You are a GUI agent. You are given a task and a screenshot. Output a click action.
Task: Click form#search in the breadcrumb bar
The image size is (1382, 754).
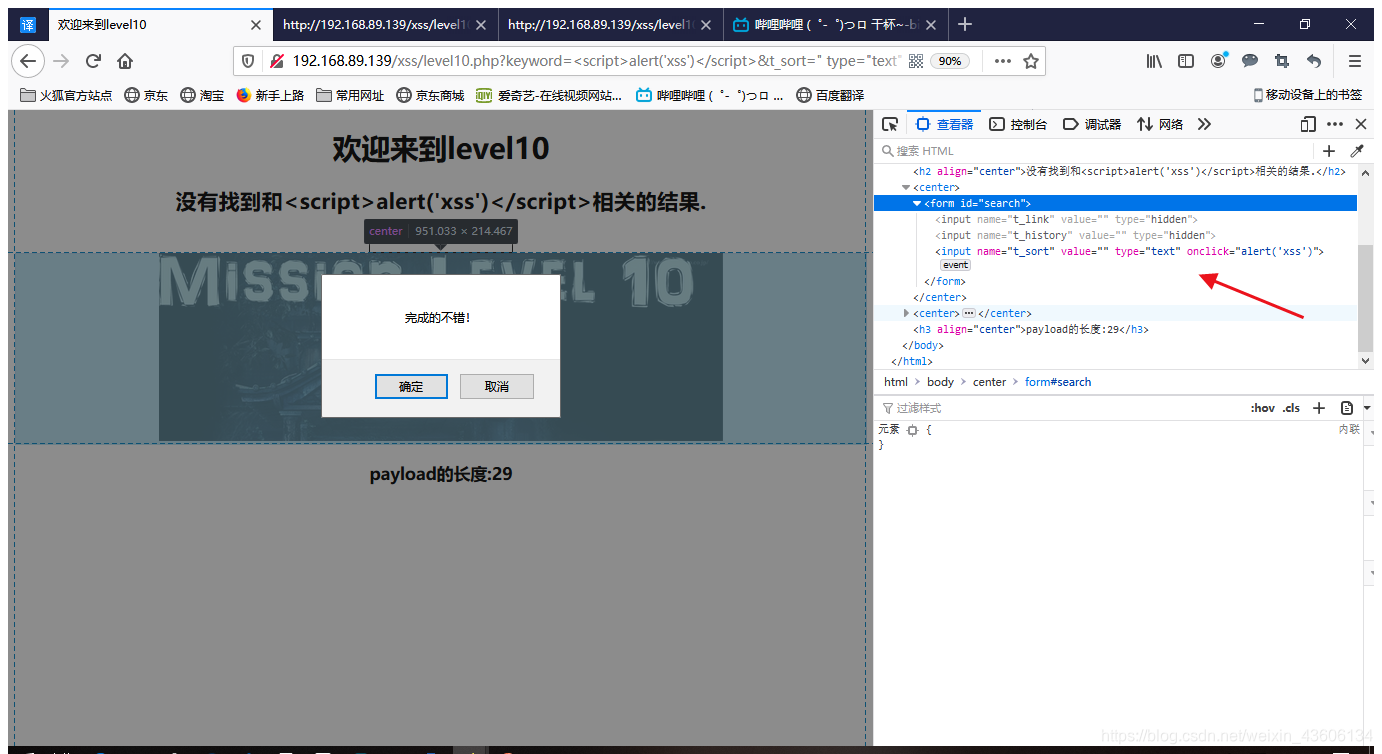point(1057,381)
